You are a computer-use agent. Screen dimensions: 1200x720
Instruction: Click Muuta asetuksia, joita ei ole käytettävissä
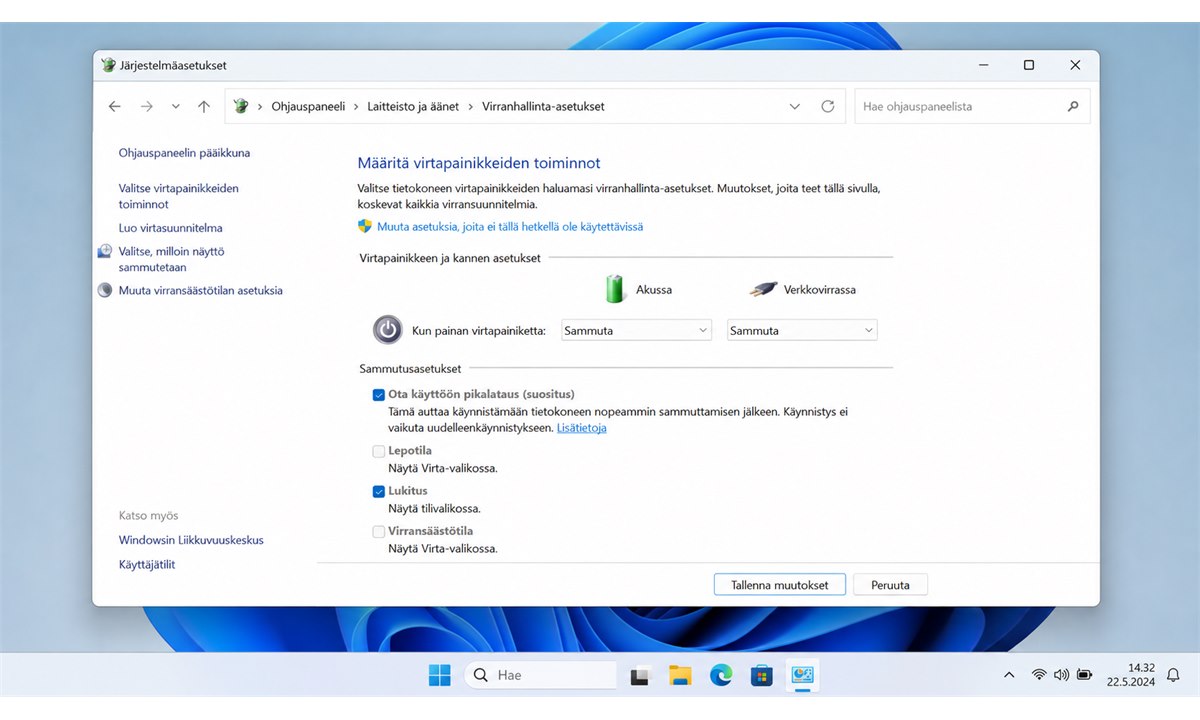point(510,227)
